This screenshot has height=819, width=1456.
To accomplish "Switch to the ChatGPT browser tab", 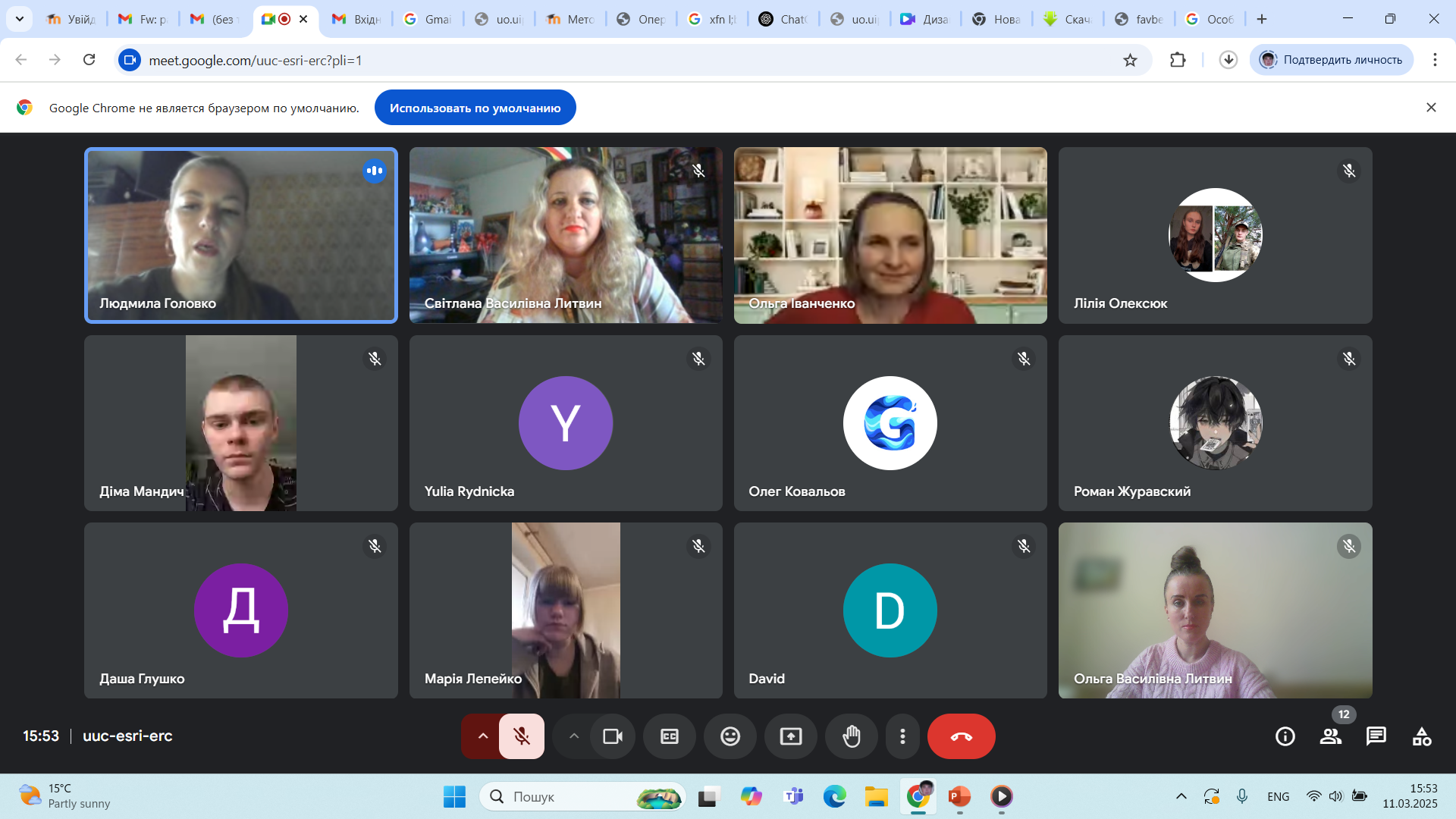I will pos(786,19).
